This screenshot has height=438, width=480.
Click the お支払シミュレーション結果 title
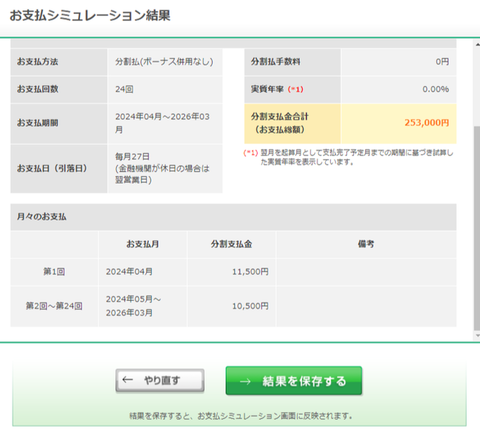click(90, 16)
